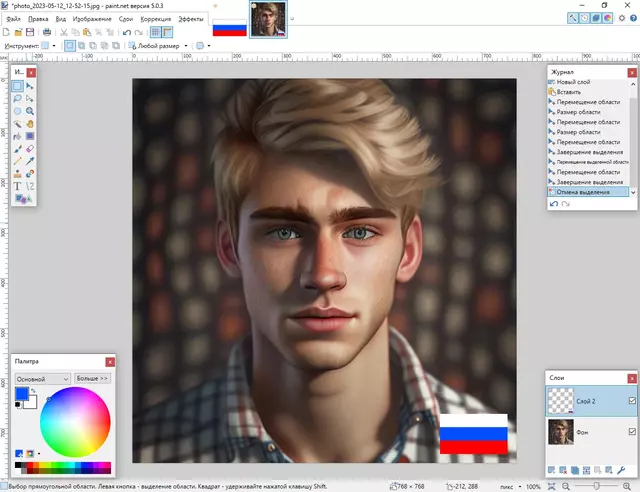
Task: Toggle History window button at top right
Action: (584, 18)
